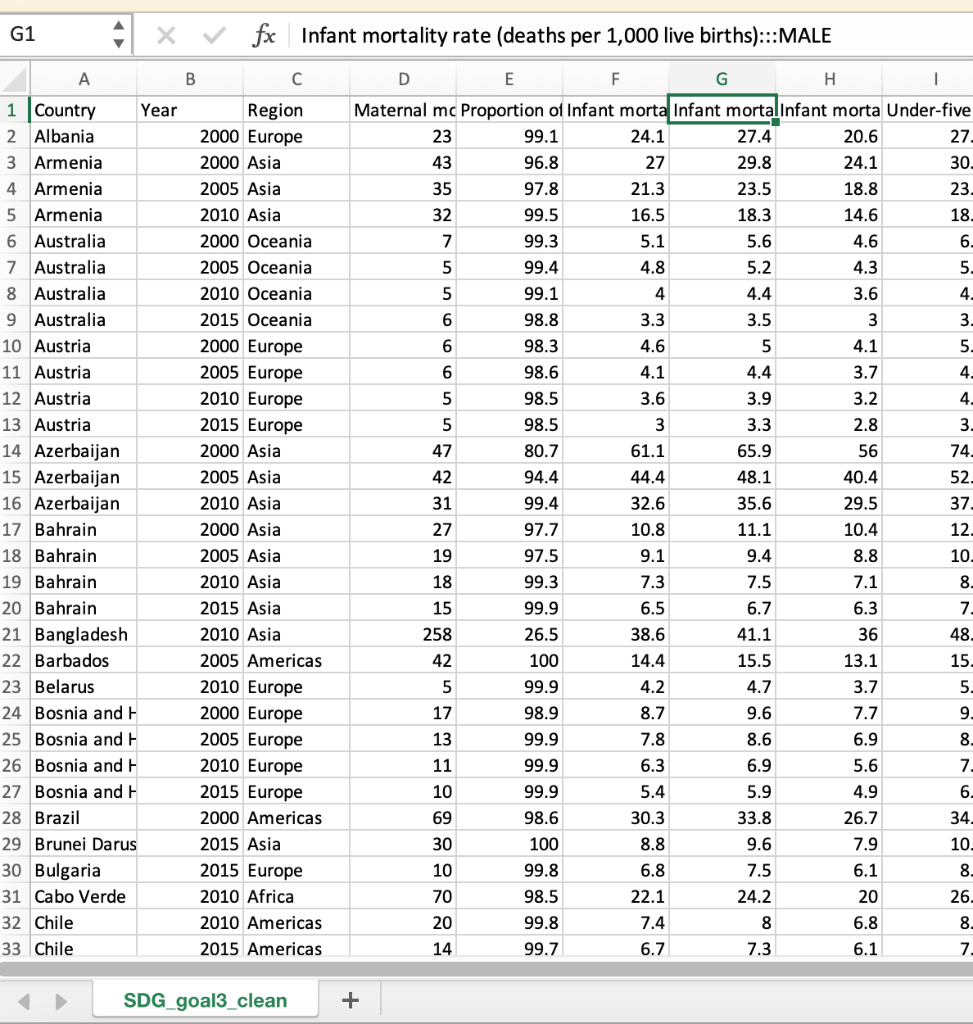Click the horizontal scrollbar at the bottom

480,967
